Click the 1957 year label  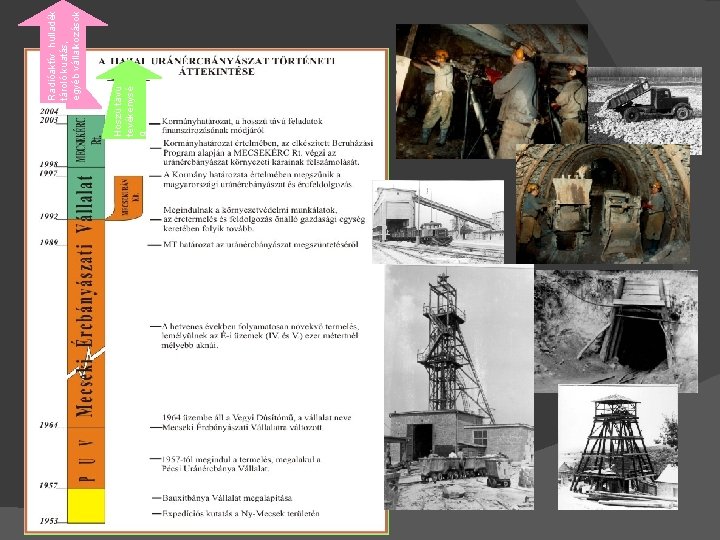pos(49,485)
